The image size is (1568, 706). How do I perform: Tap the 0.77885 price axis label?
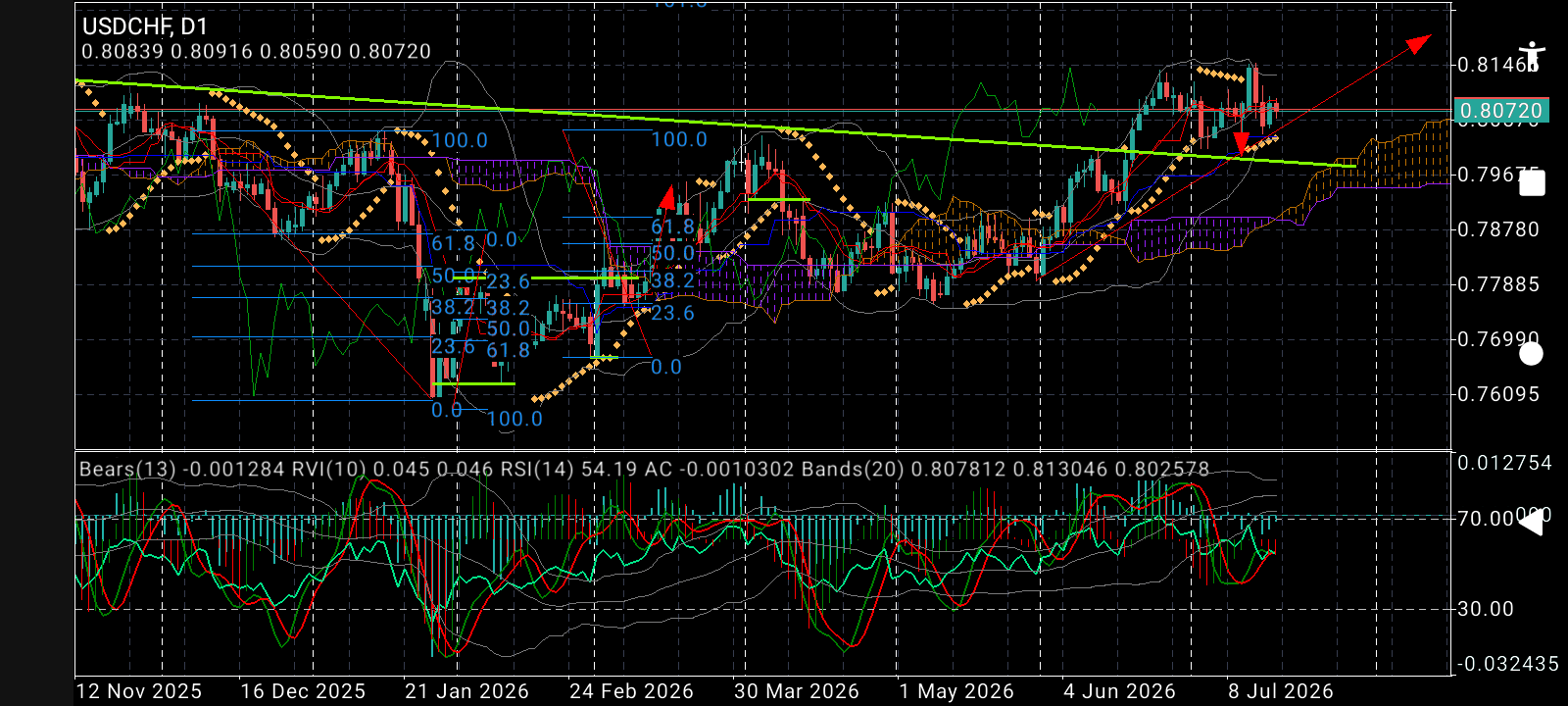(x=1498, y=284)
